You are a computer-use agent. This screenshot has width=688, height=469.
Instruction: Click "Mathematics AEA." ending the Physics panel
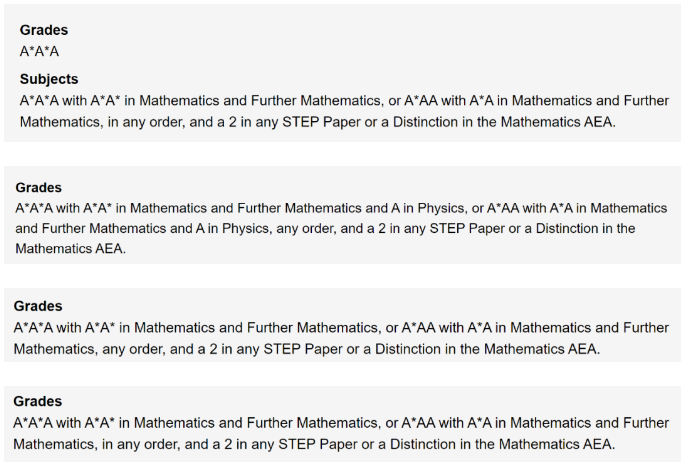click(70, 249)
